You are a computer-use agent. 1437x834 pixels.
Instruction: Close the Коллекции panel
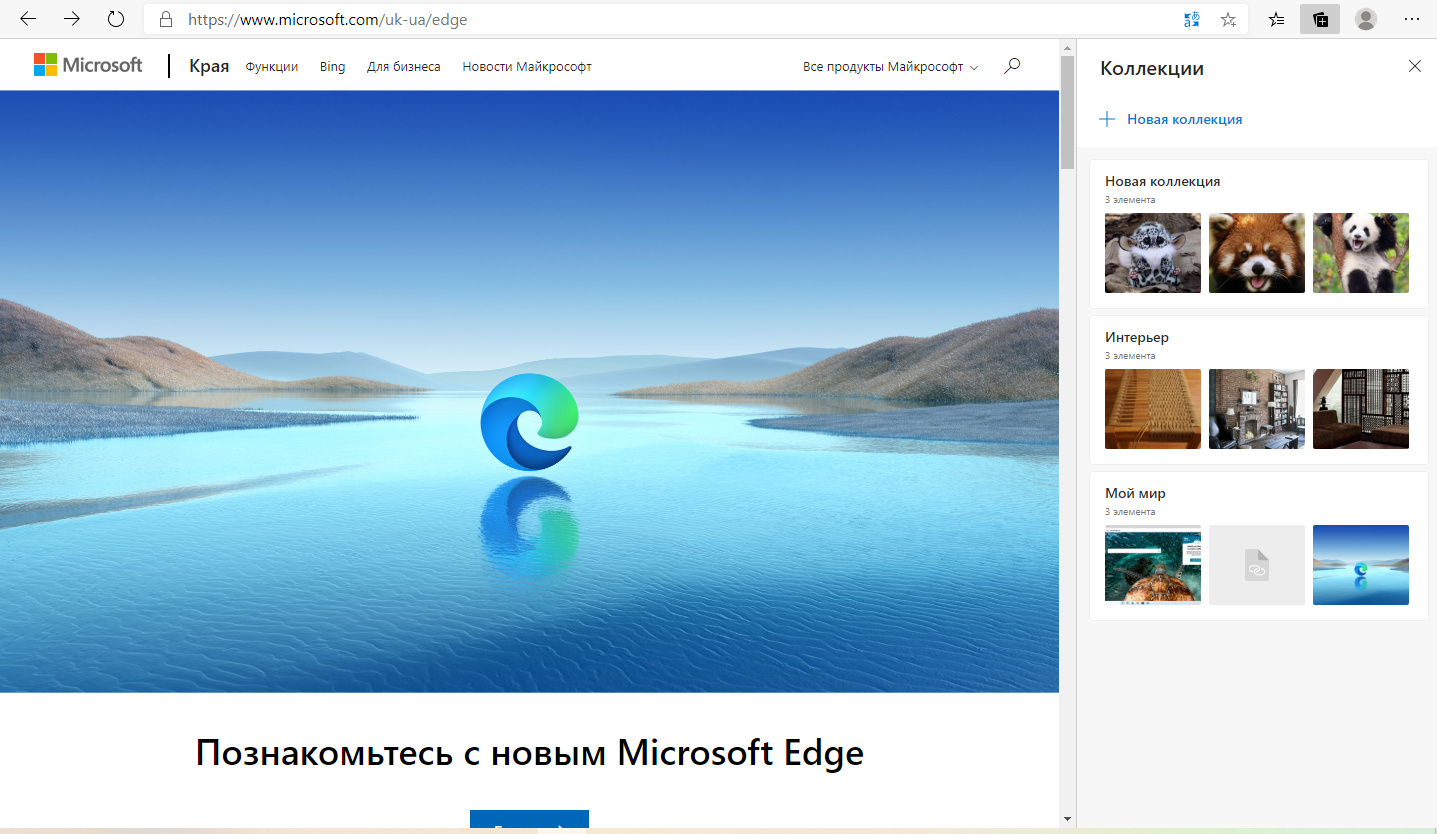[1414, 66]
